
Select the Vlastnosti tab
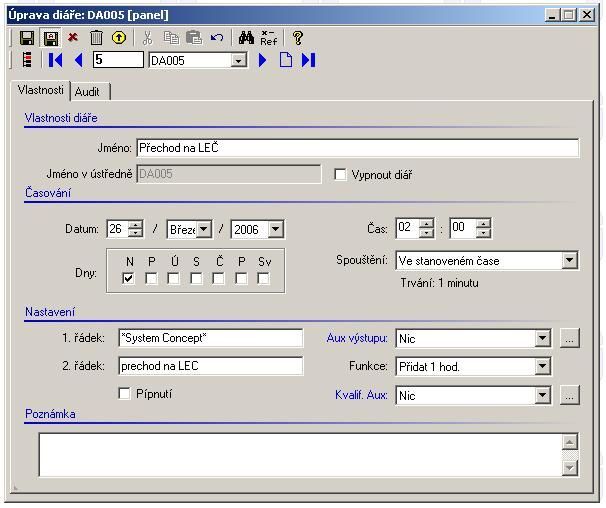[41, 90]
